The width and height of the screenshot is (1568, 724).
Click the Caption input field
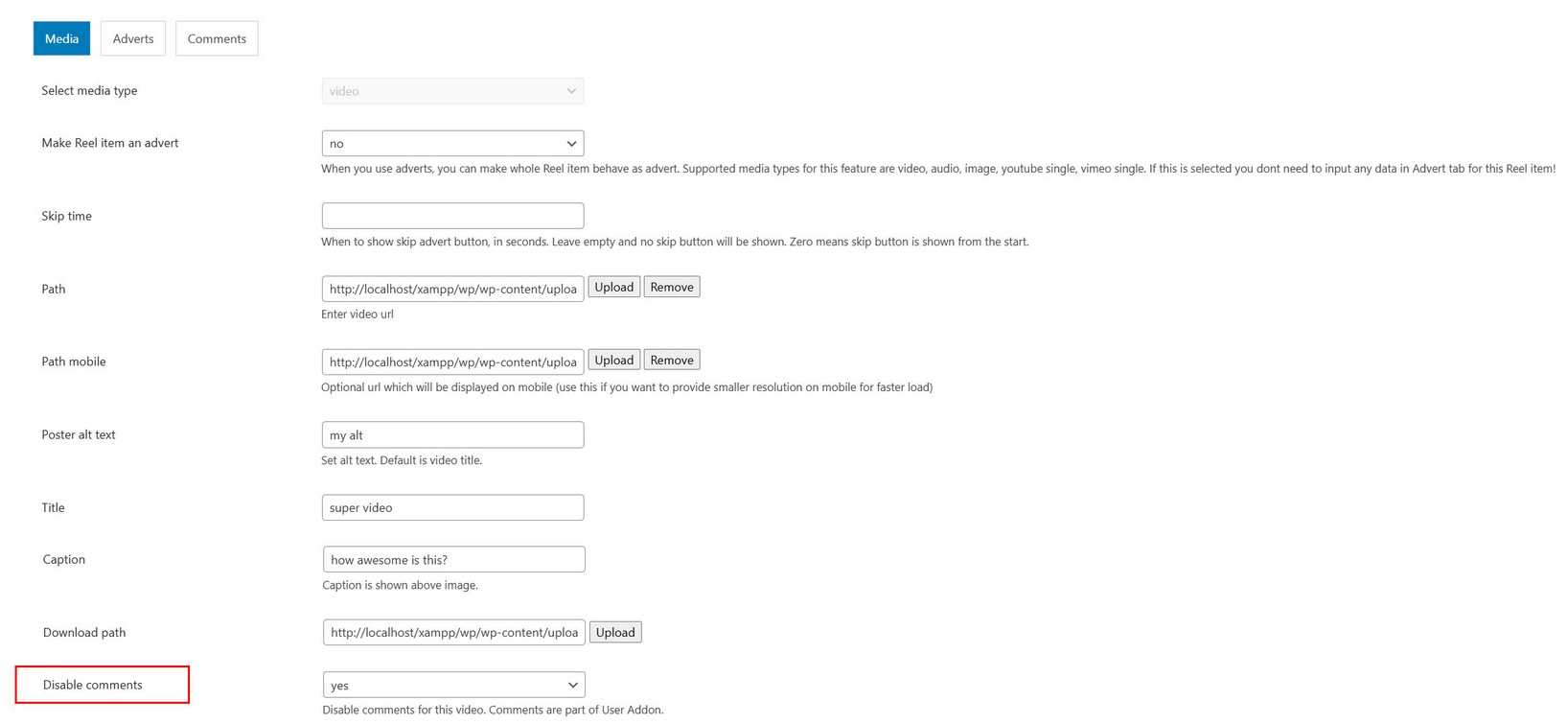453,559
